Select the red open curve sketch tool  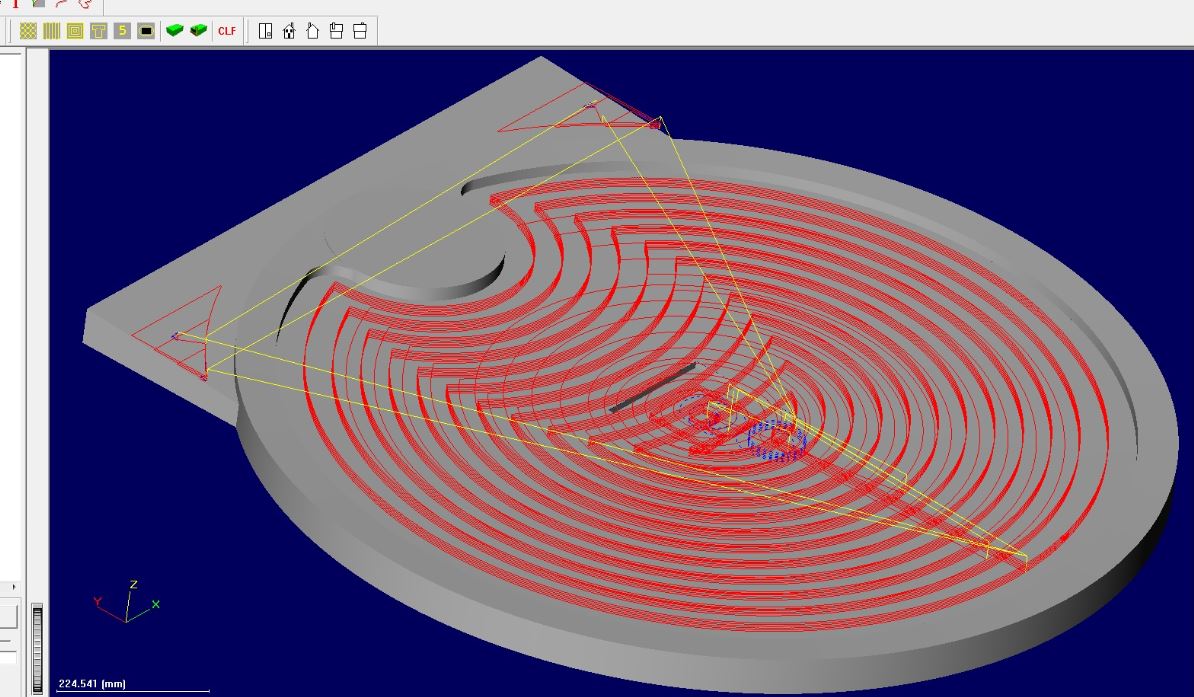[x=62, y=4]
